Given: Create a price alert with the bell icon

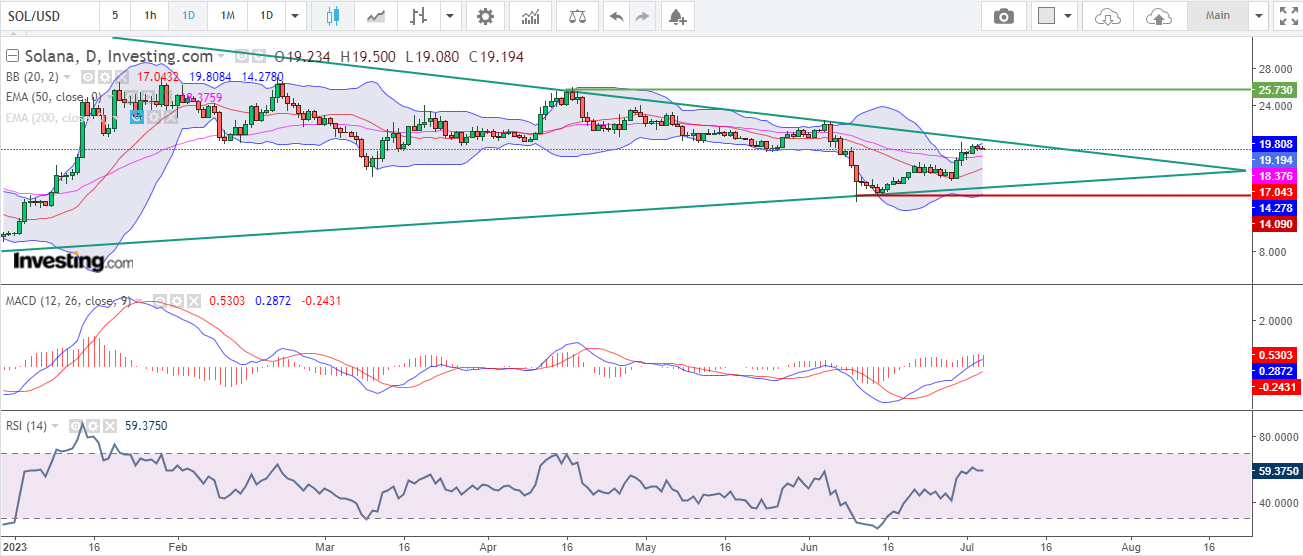Looking at the screenshot, I should point(678,15).
